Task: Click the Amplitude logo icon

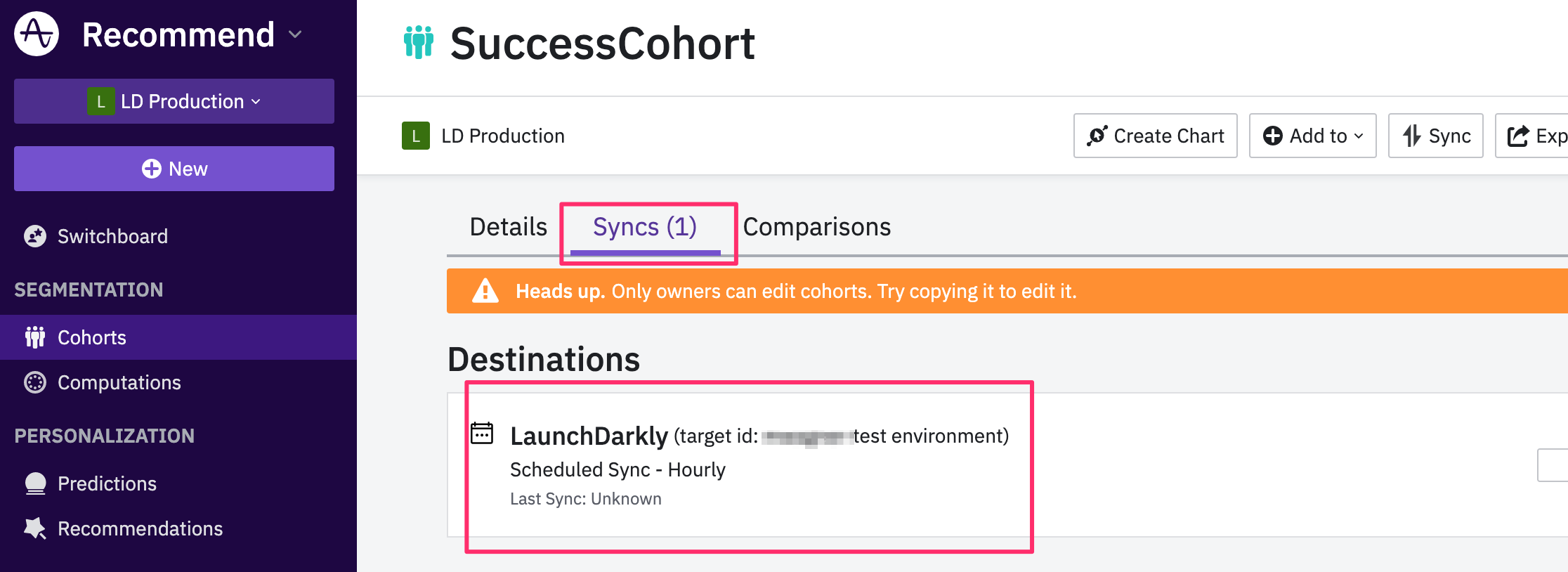Action: [37, 34]
